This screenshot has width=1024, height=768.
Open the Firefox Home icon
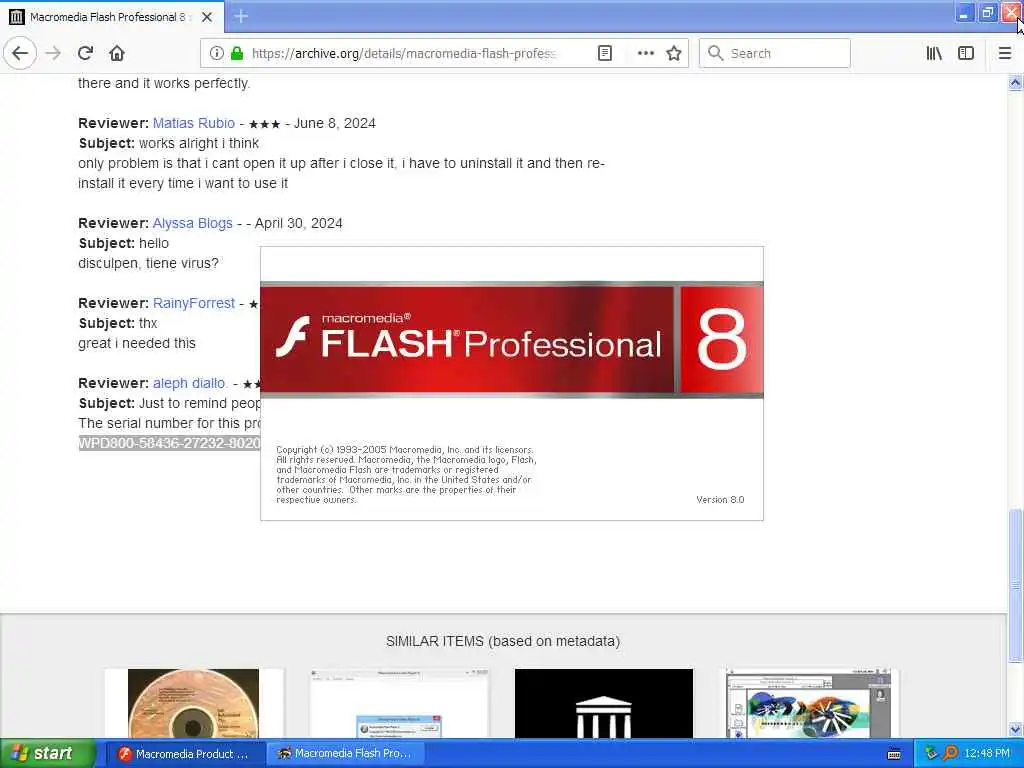117,53
